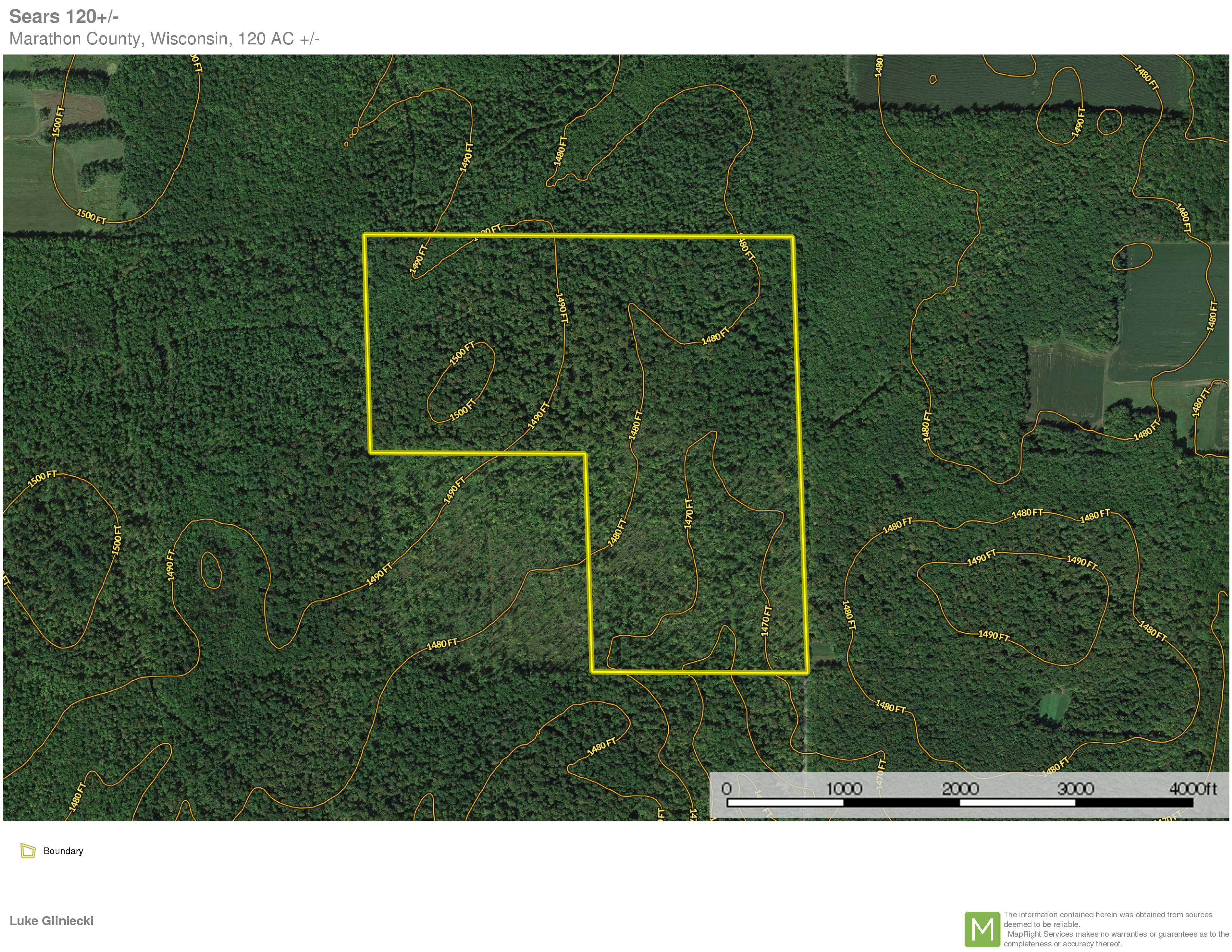Screen dimensions: 1232x952
Task: Click the Marathon County, Wisconsin subtitle
Action: tap(164, 39)
